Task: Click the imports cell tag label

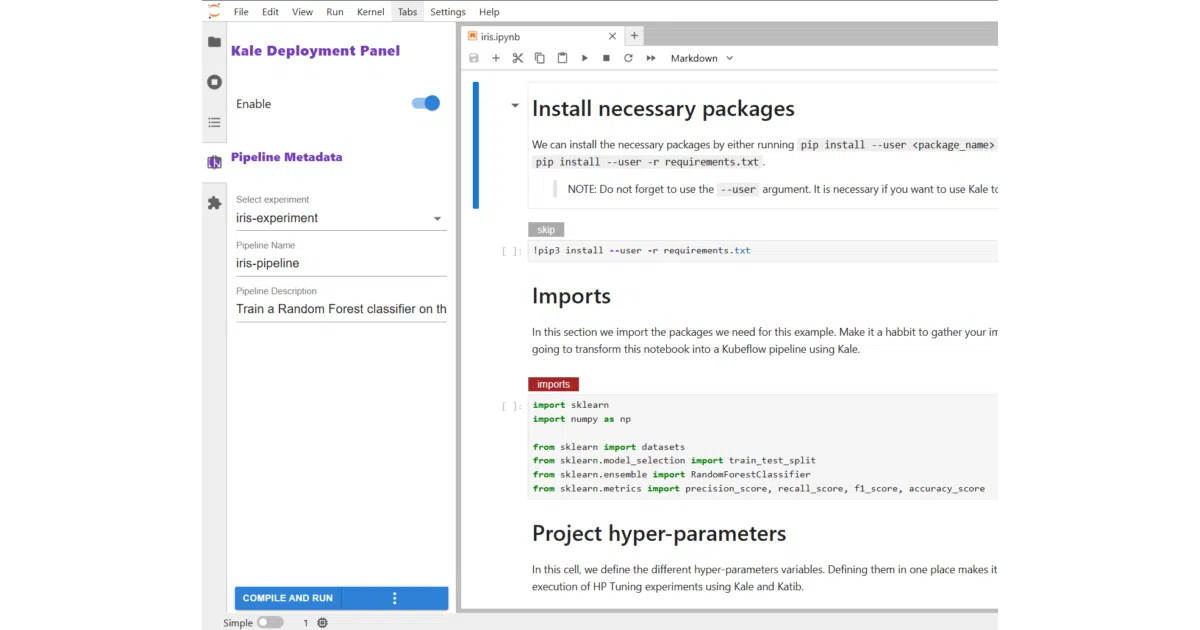Action: click(x=553, y=384)
